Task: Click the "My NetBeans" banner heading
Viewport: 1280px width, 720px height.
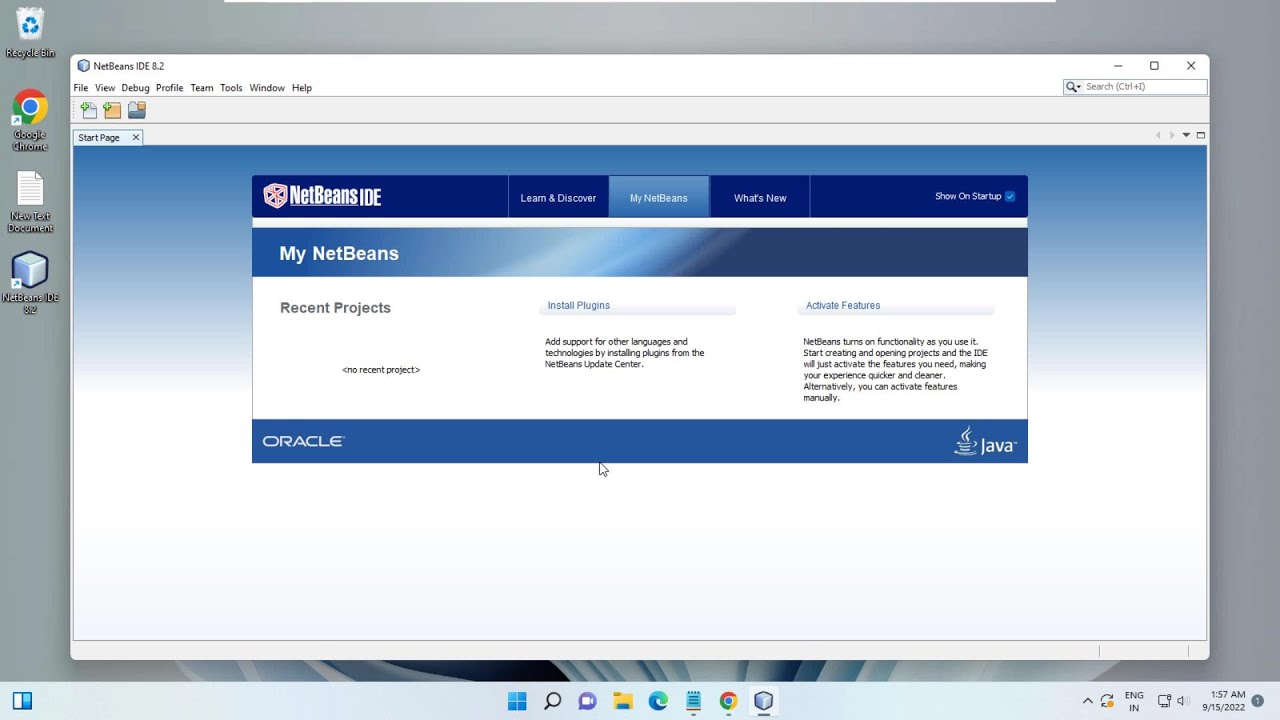Action: point(339,254)
